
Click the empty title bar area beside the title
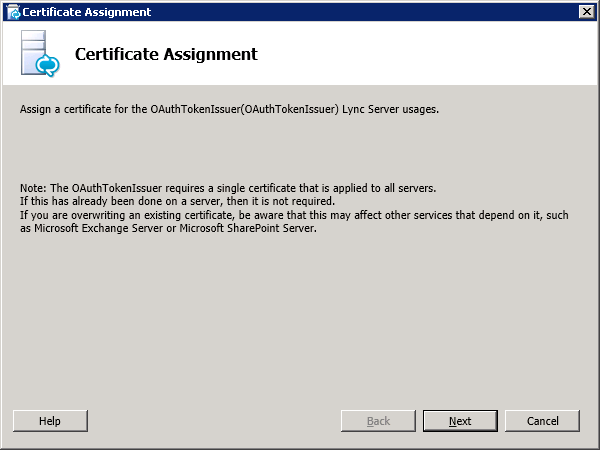point(364,12)
